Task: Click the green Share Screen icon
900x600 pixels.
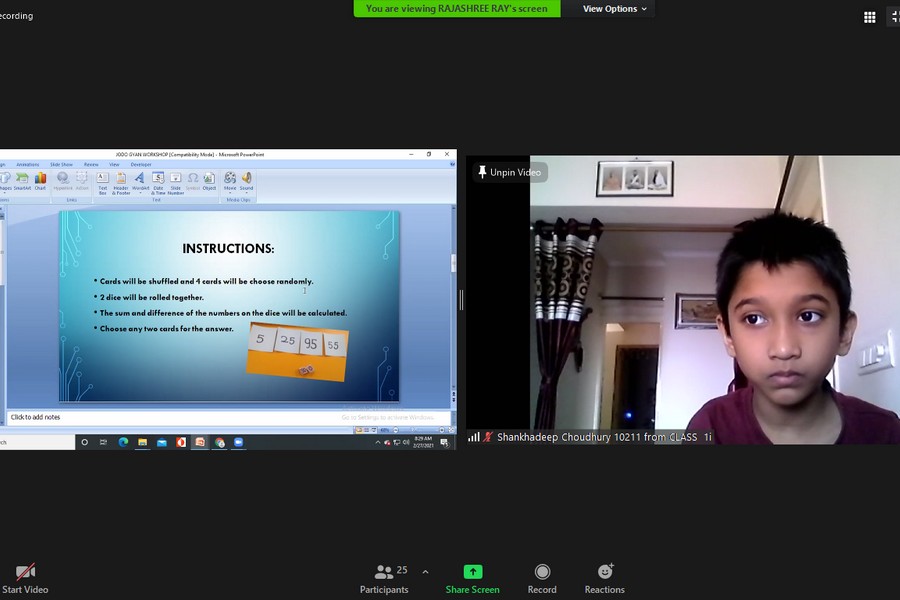Action: click(473, 571)
